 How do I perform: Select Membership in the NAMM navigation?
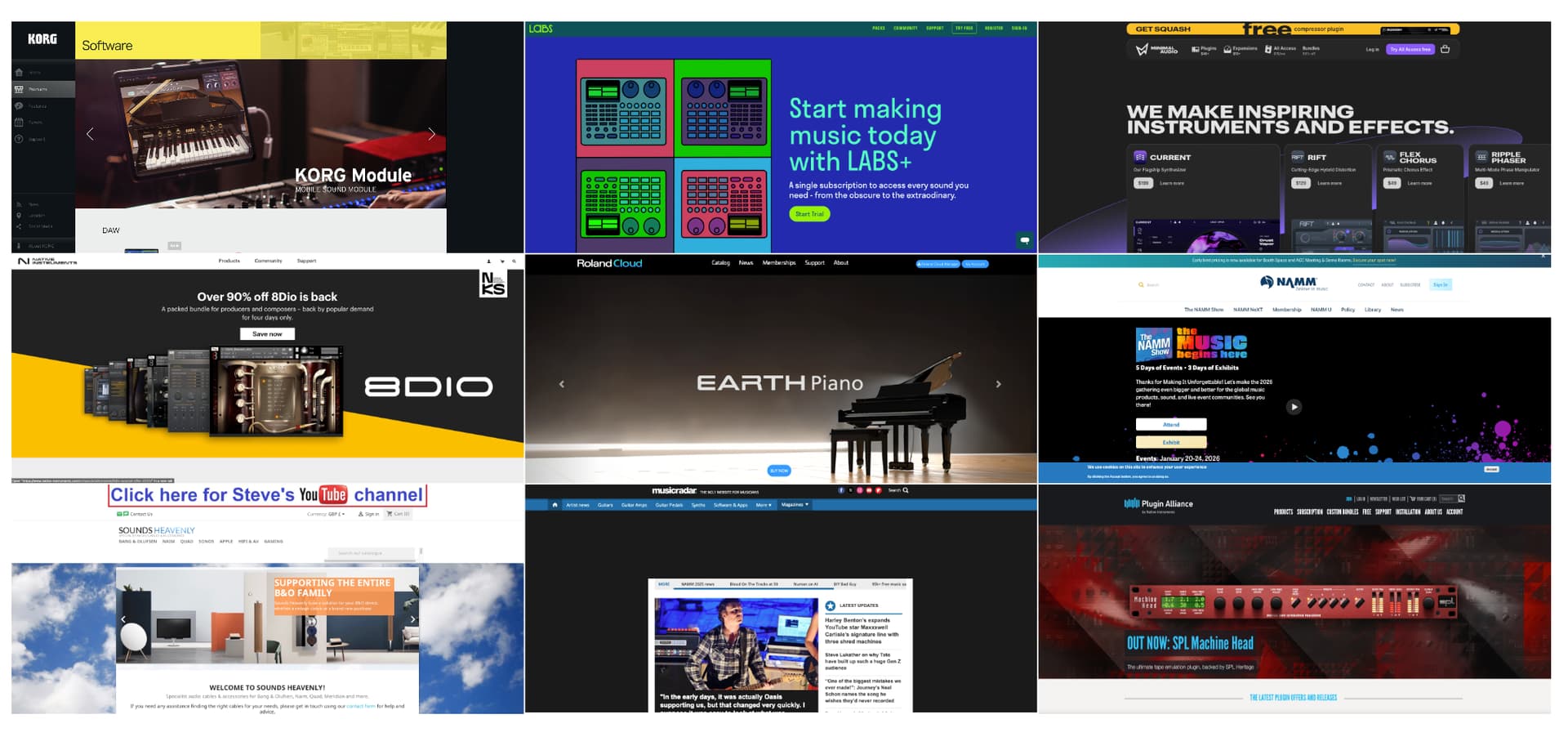pyautogui.click(x=1286, y=310)
